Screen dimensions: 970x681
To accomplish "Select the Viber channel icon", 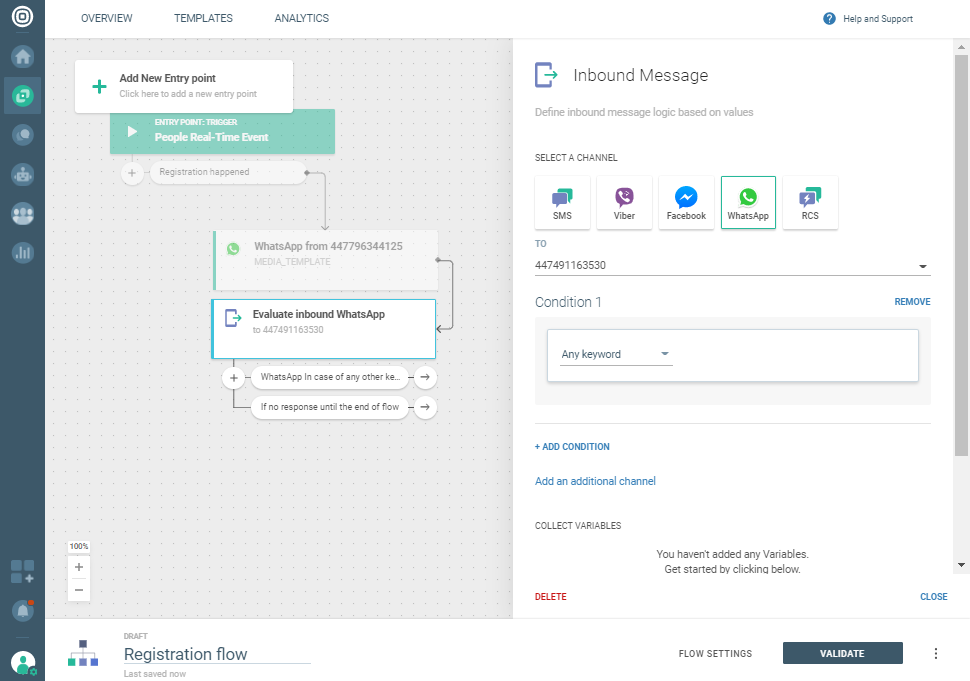I will pos(624,202).
